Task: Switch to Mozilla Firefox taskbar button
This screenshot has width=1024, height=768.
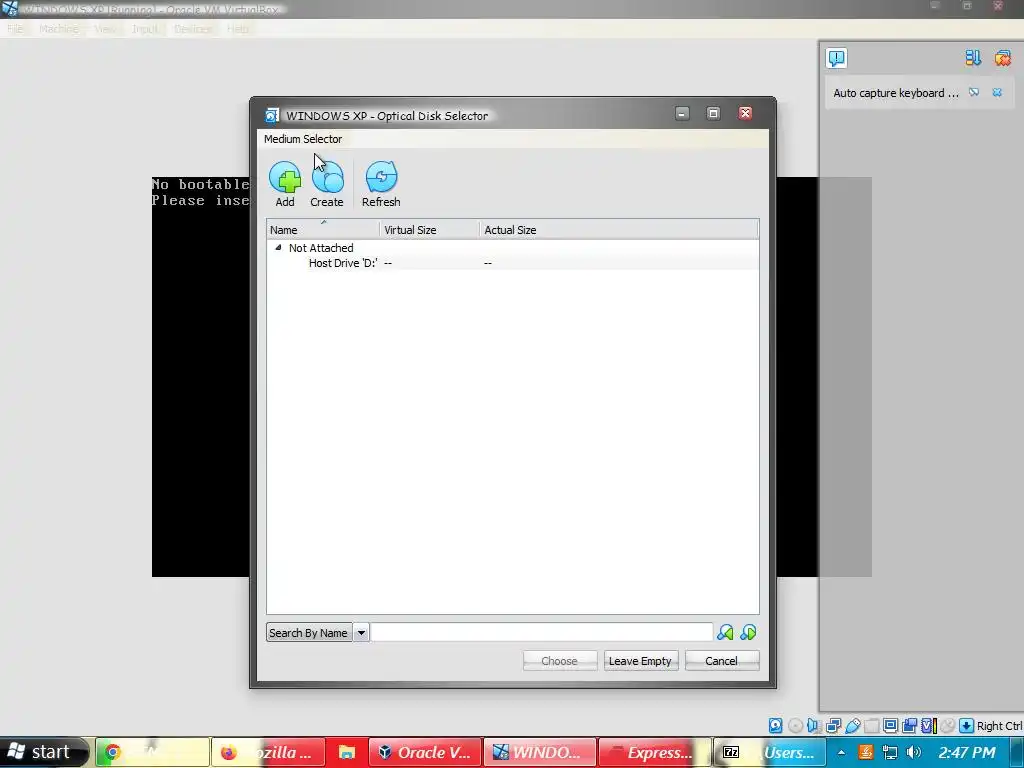Action: [x=268, y=752]
